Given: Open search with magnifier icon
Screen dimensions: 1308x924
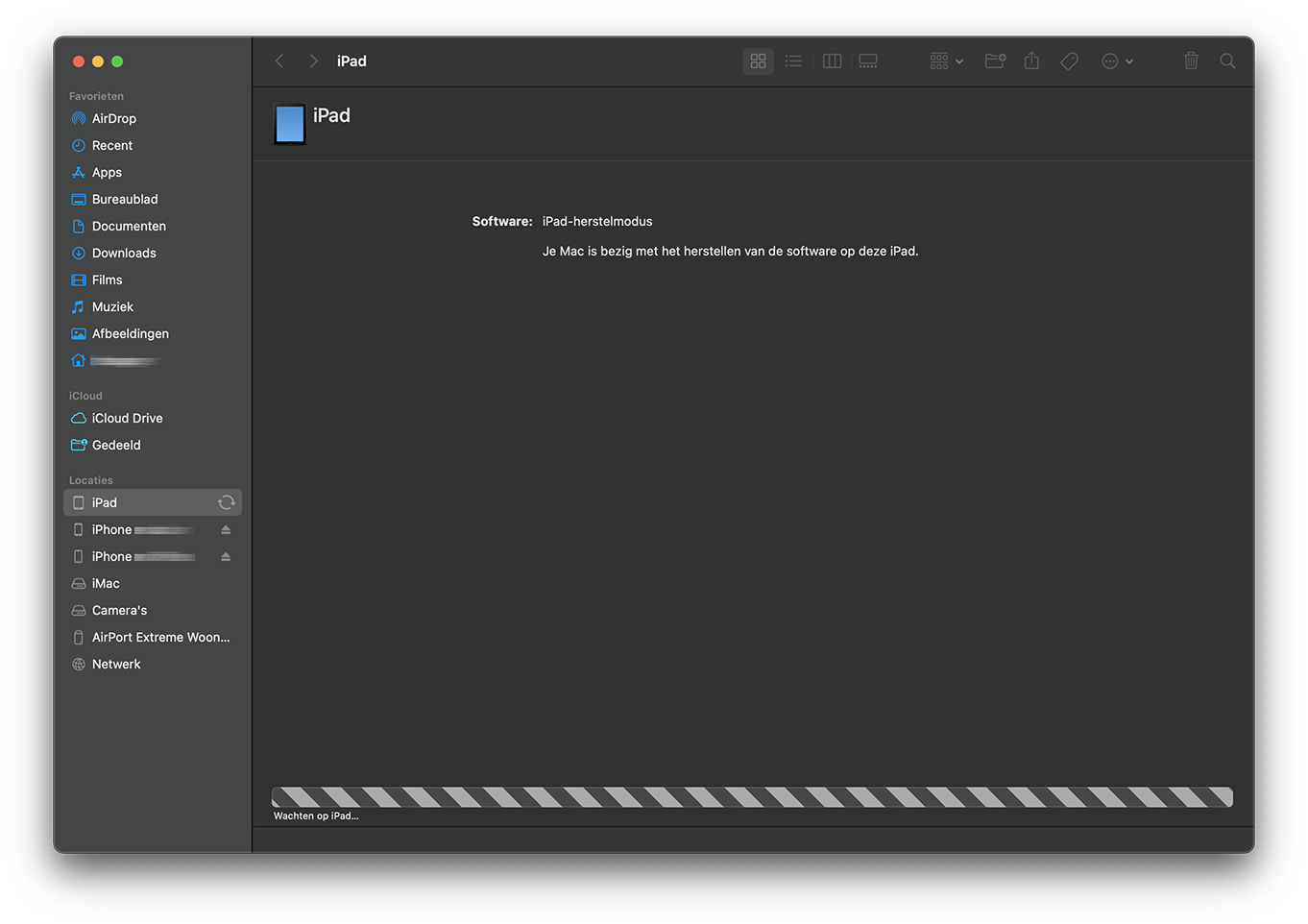Looking at the screenshot, I should click(x=1227, y=61).
